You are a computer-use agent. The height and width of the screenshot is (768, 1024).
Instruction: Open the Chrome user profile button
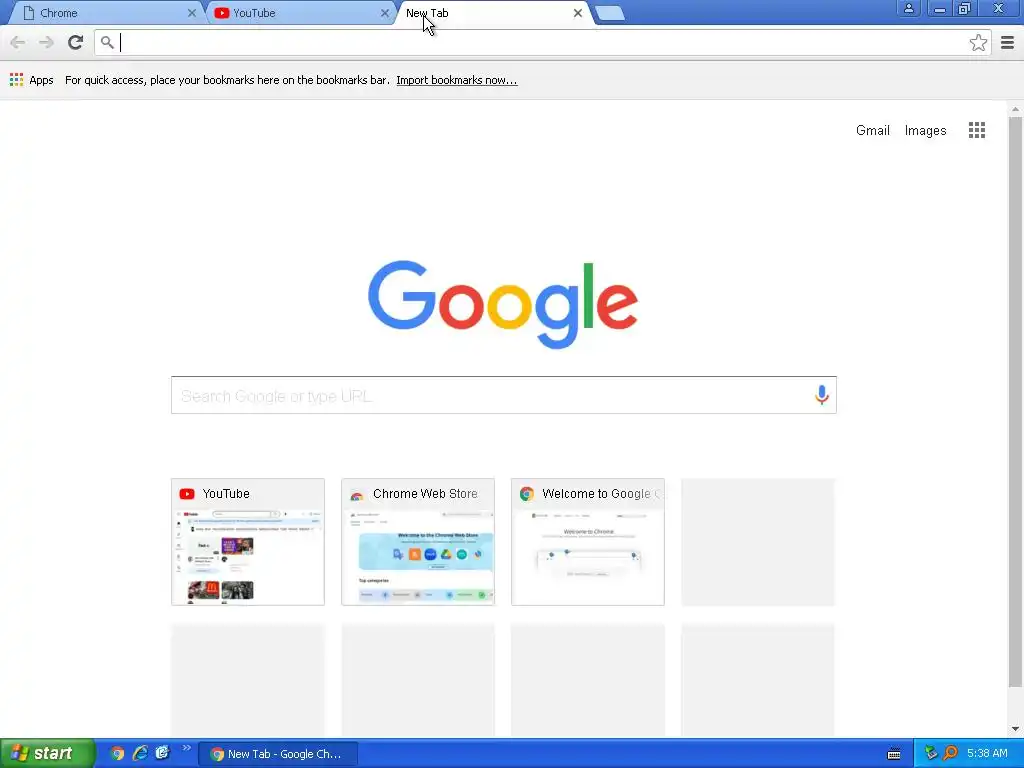[x=908, y=8]
